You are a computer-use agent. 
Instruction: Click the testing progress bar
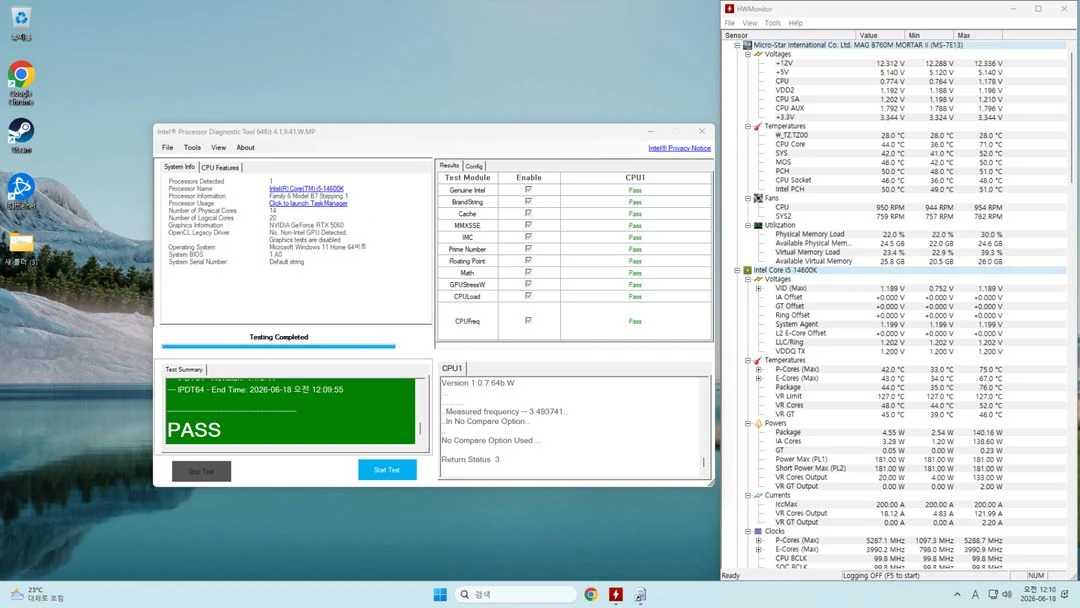278,346
